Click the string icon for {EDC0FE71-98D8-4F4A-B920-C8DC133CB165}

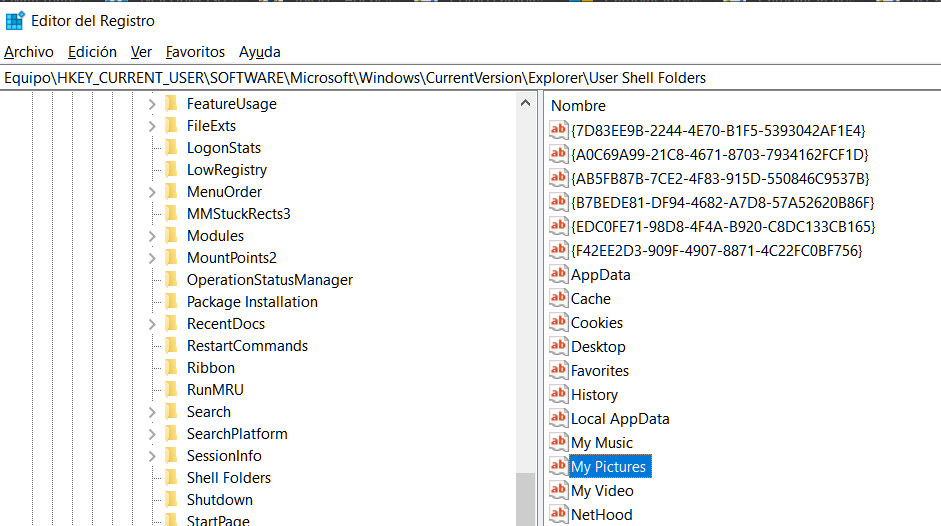(x=558, y=226)
